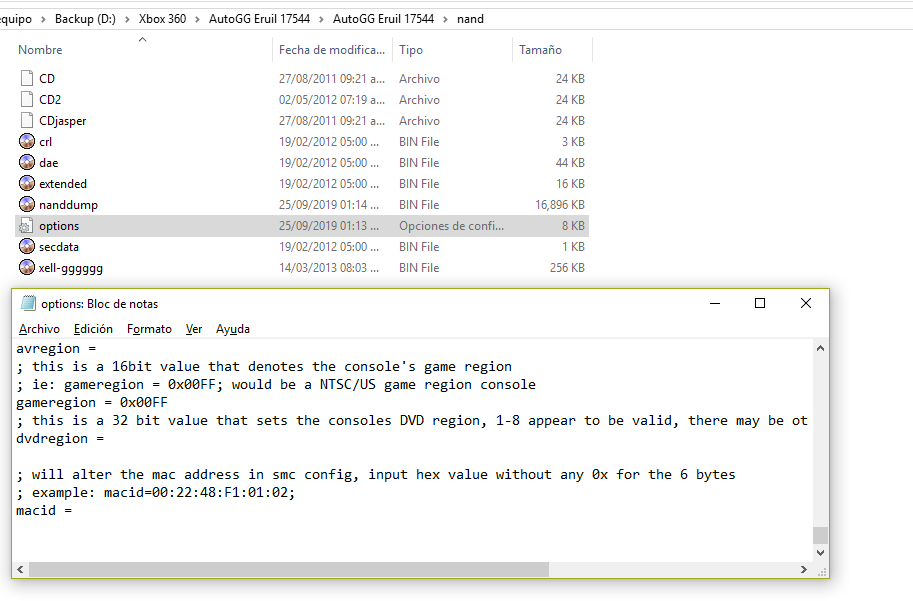The image size is (913, 601).
Task: Sort files by Tamaño column
Action: click(x=540, y=50)
